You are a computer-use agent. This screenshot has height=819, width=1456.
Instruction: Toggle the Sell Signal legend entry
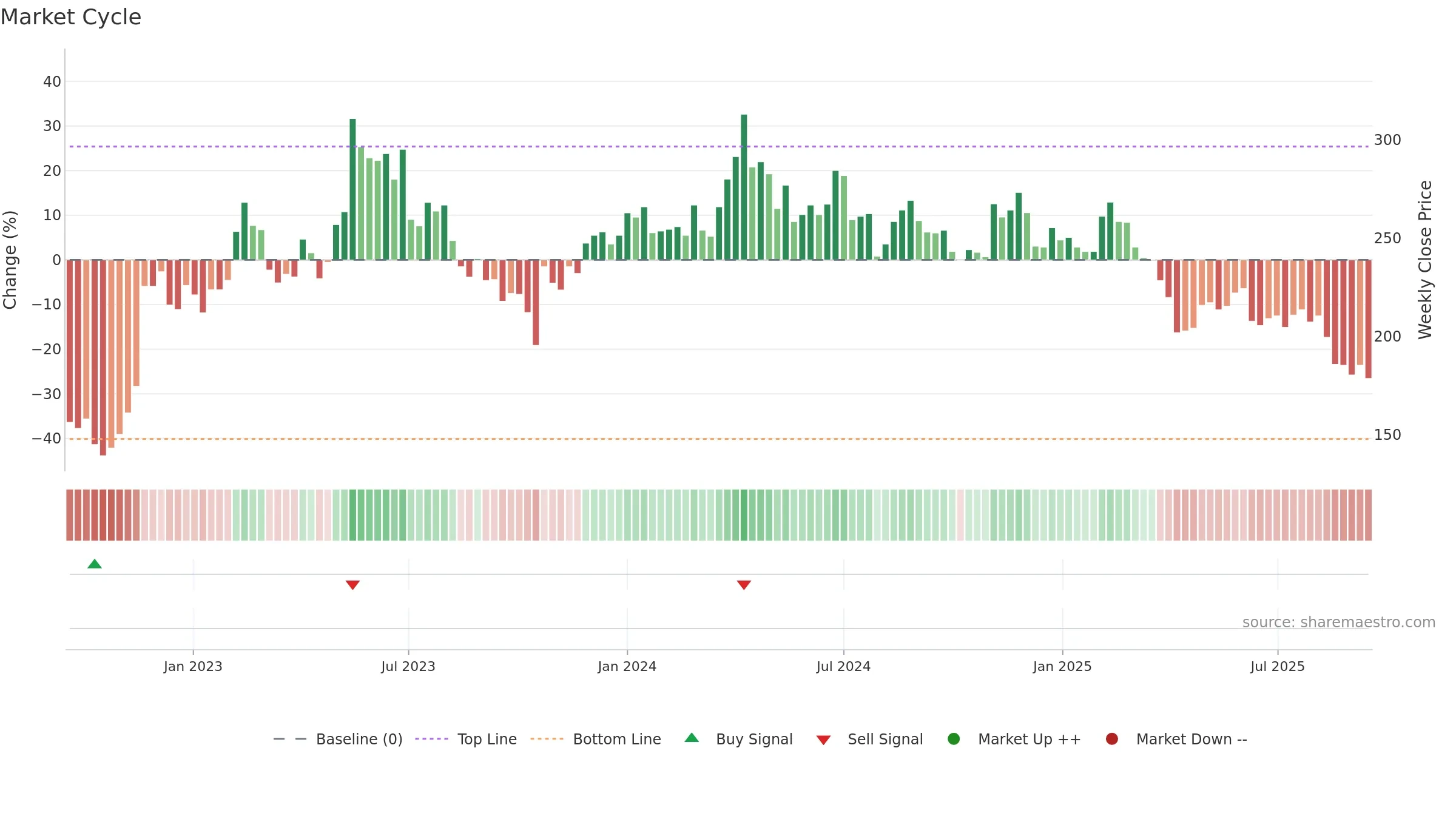point(869,739)
